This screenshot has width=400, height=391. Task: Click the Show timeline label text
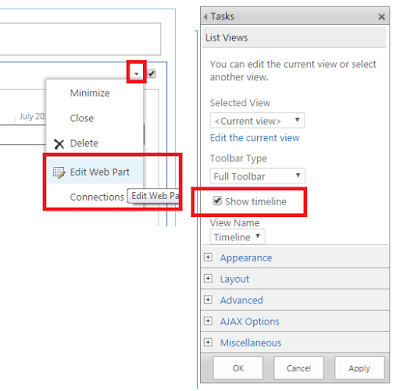tap(256, 202)
